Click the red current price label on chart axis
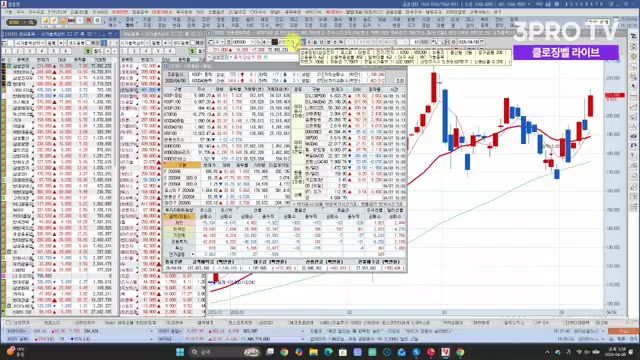This screenshot has width=640, height=360. (615, 96)
